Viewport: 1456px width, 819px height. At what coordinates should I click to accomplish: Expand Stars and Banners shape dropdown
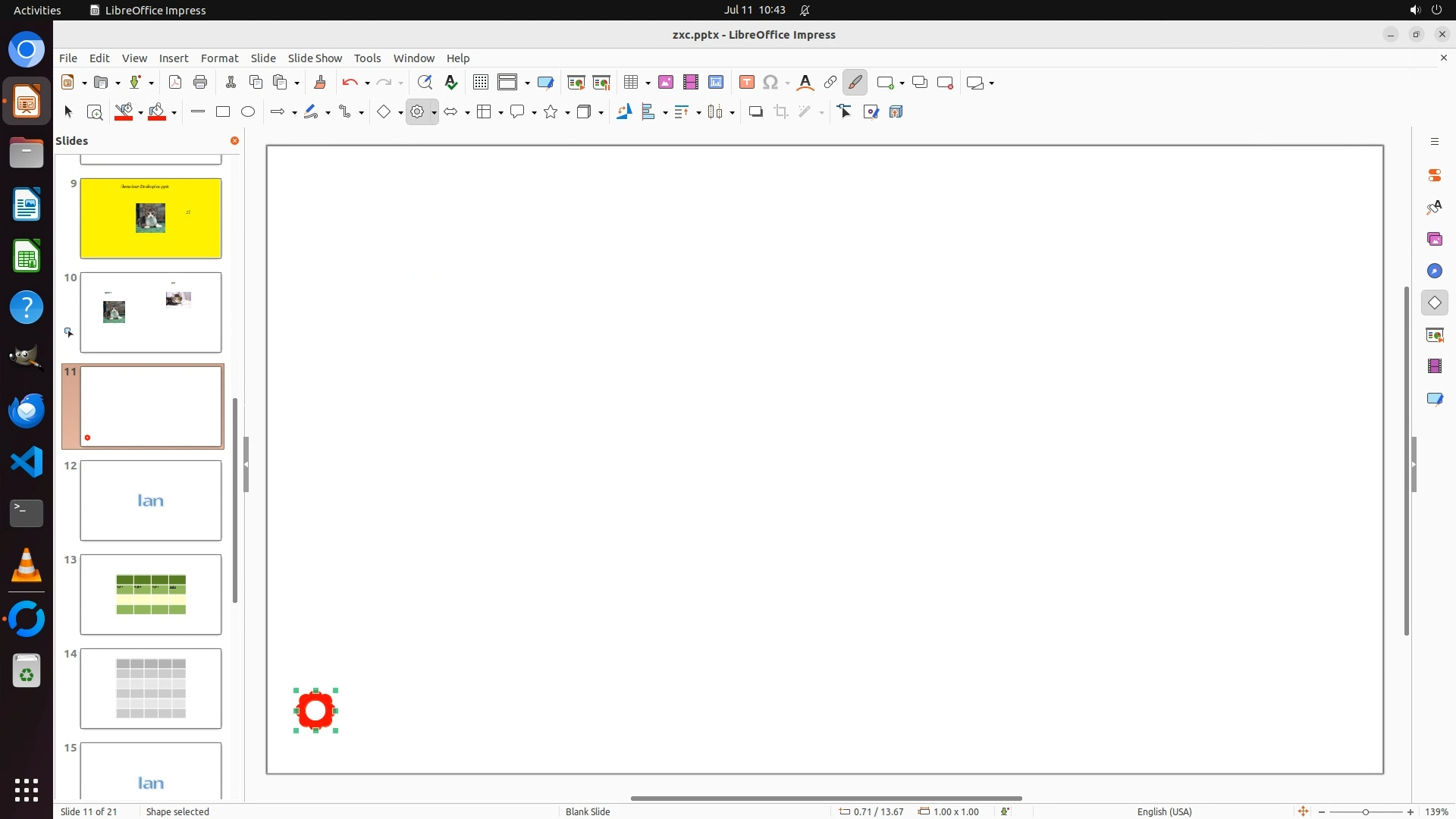[x=567, y=113]
